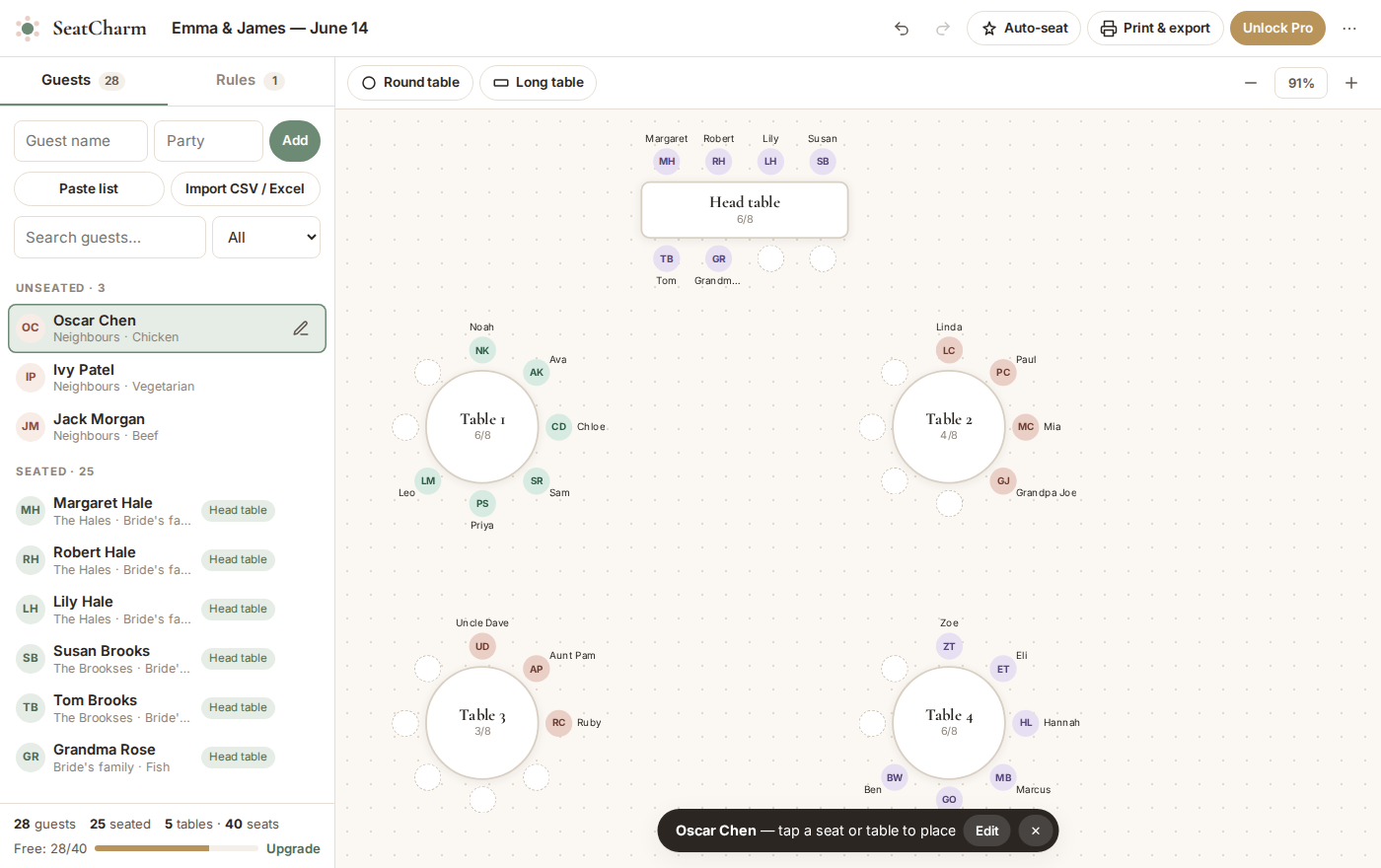The height and width of the screenshot is (868, 1381).
Task: Open the All guests filter dropdown
Action: point(266,238)
